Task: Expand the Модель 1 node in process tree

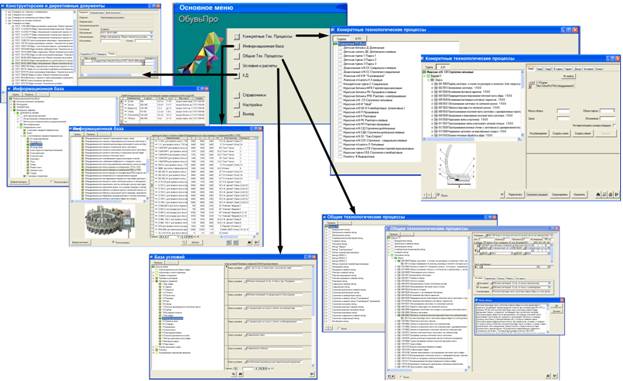Action: click(425, 76)
